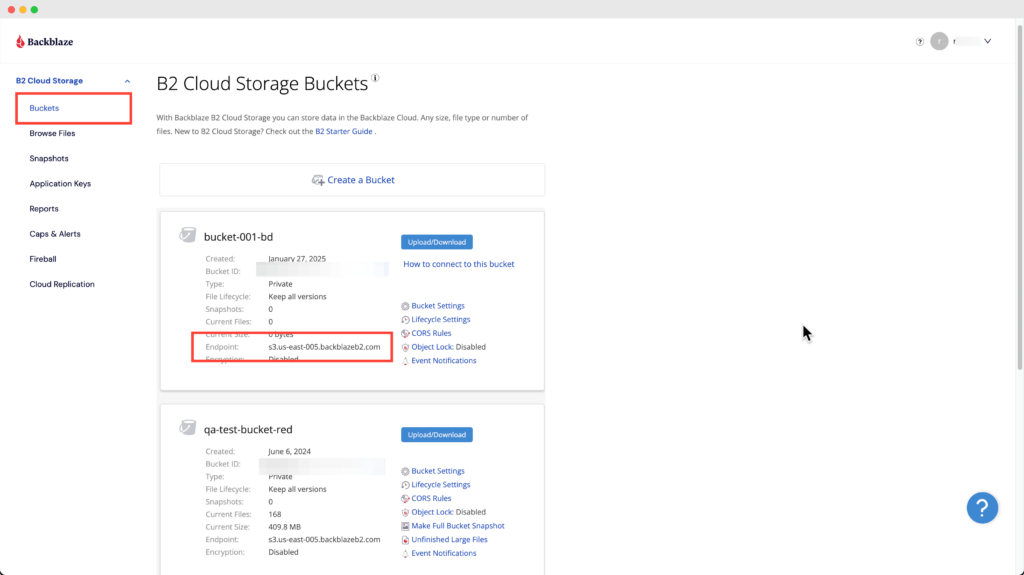
Task: Click the help question mark icon in header
Action: click(919, 42)
